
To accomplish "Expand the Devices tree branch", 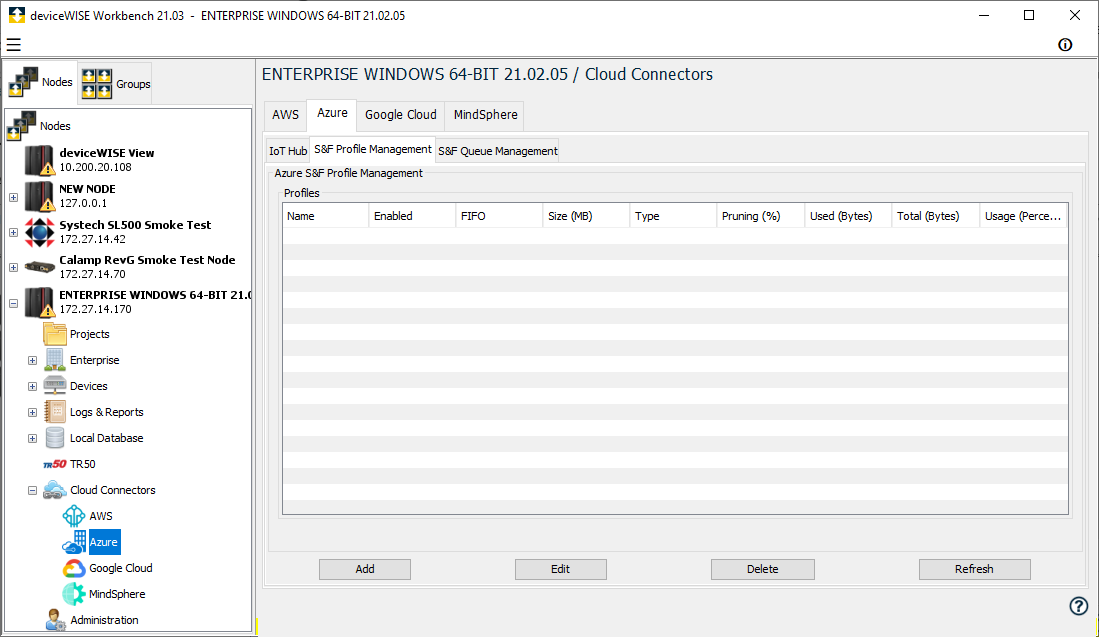I will (x=32, y=386).
